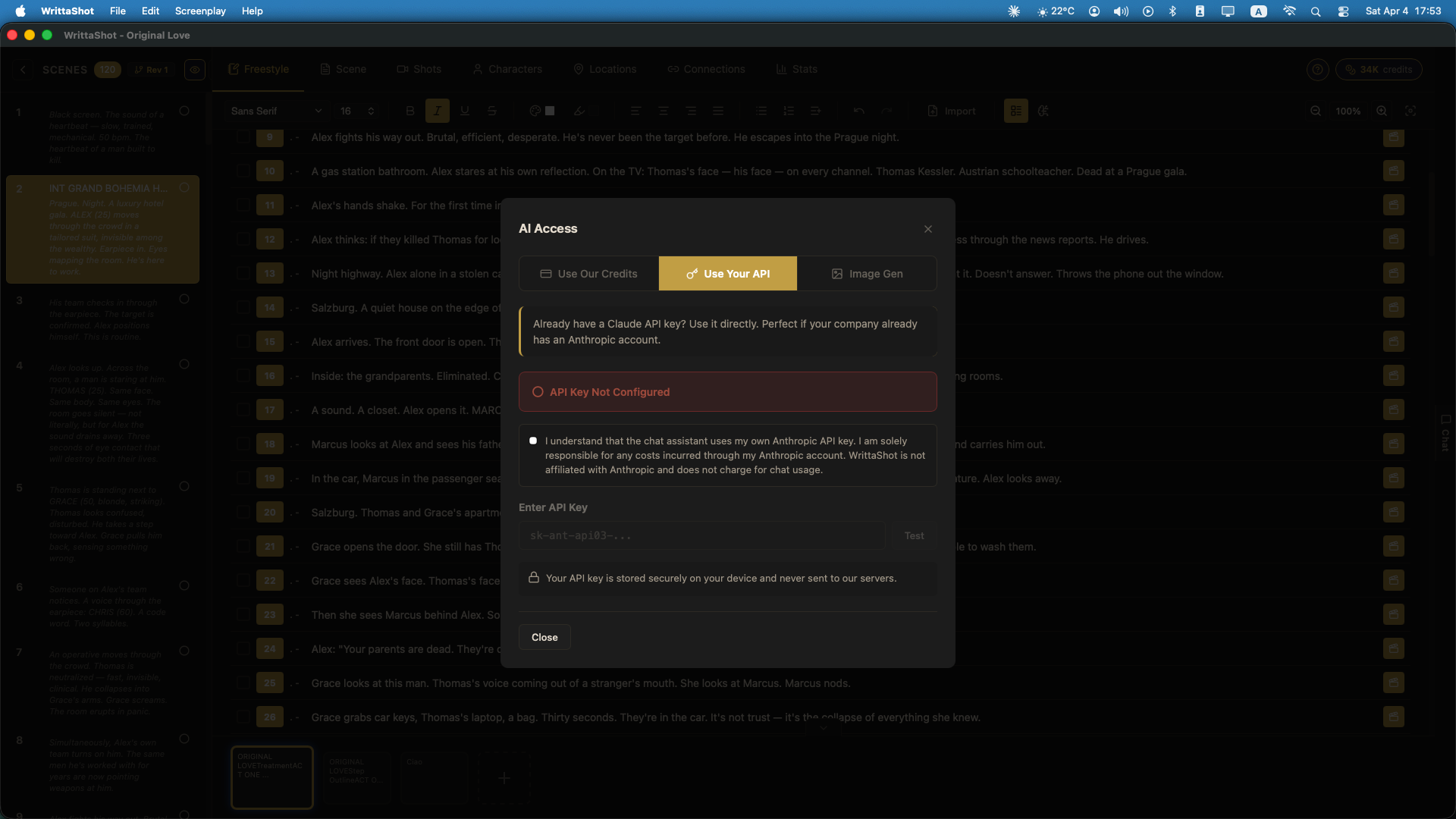Open the help question mark icon
Image resolution: width=1456 pixels, height=819 pixels.
(x=1317, y=69)
